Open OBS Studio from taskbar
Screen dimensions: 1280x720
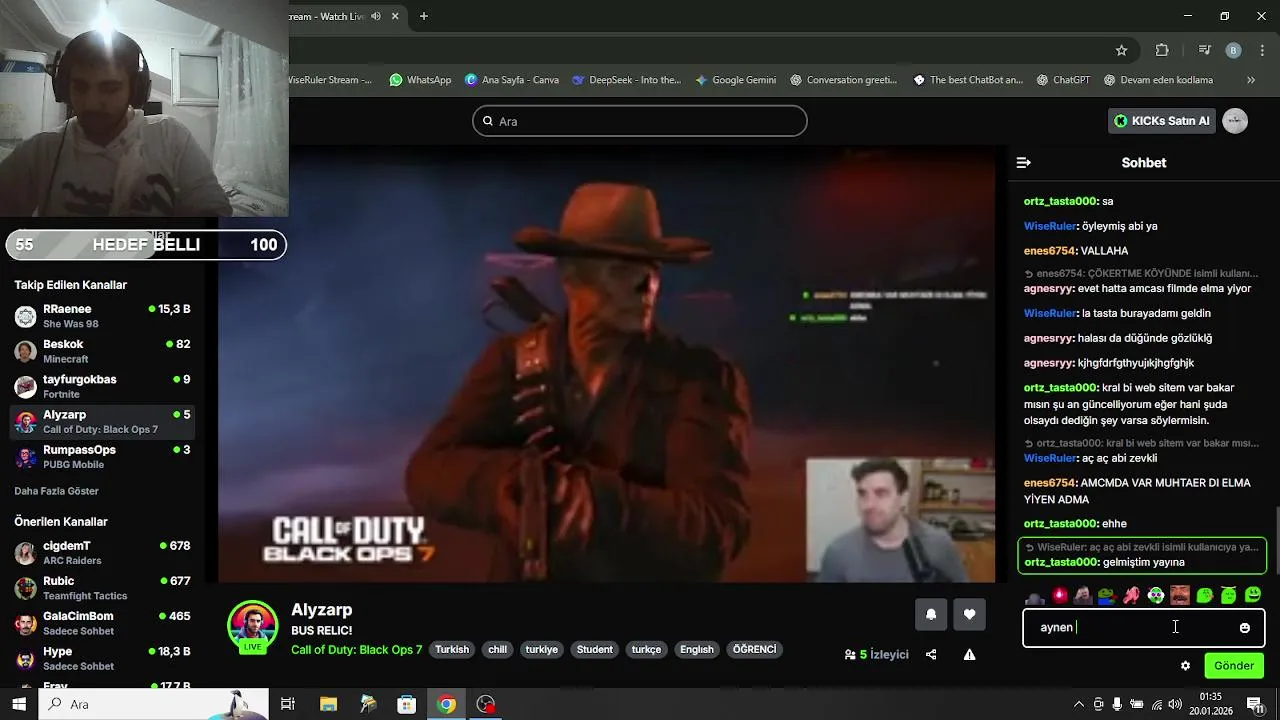pos(486,705)
